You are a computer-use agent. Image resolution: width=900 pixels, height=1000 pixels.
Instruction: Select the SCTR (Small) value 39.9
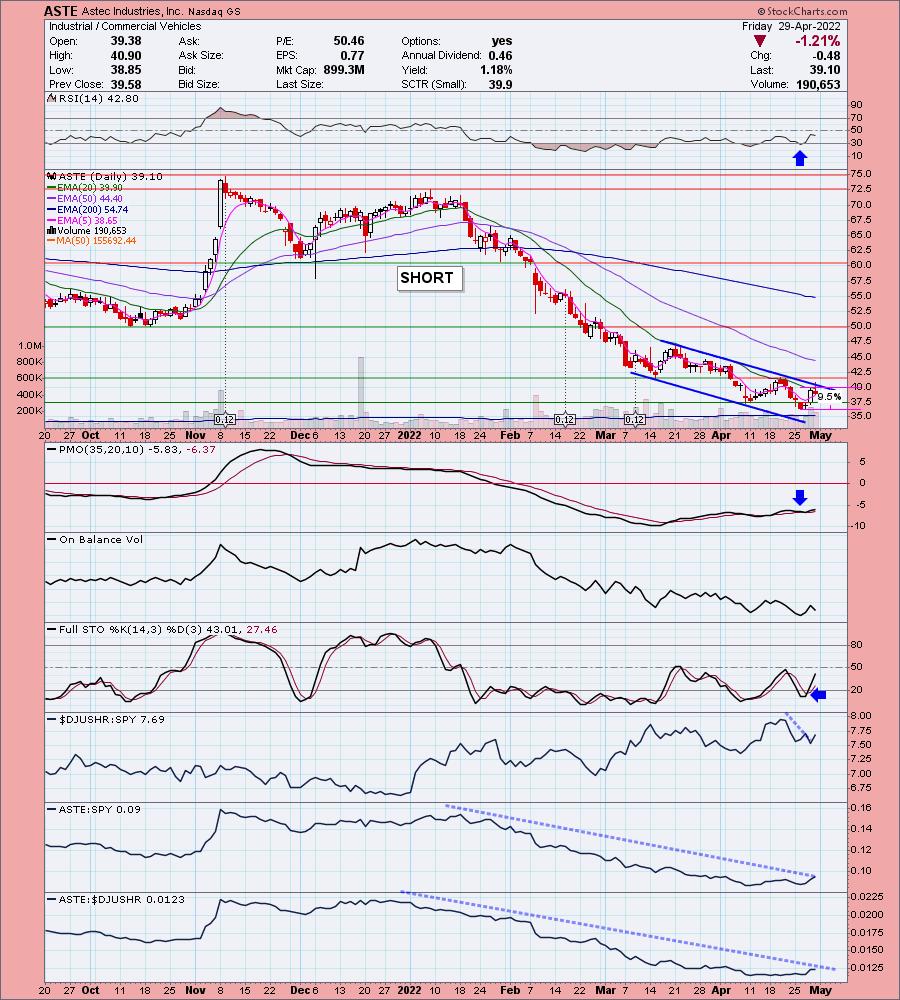point(500,84)
